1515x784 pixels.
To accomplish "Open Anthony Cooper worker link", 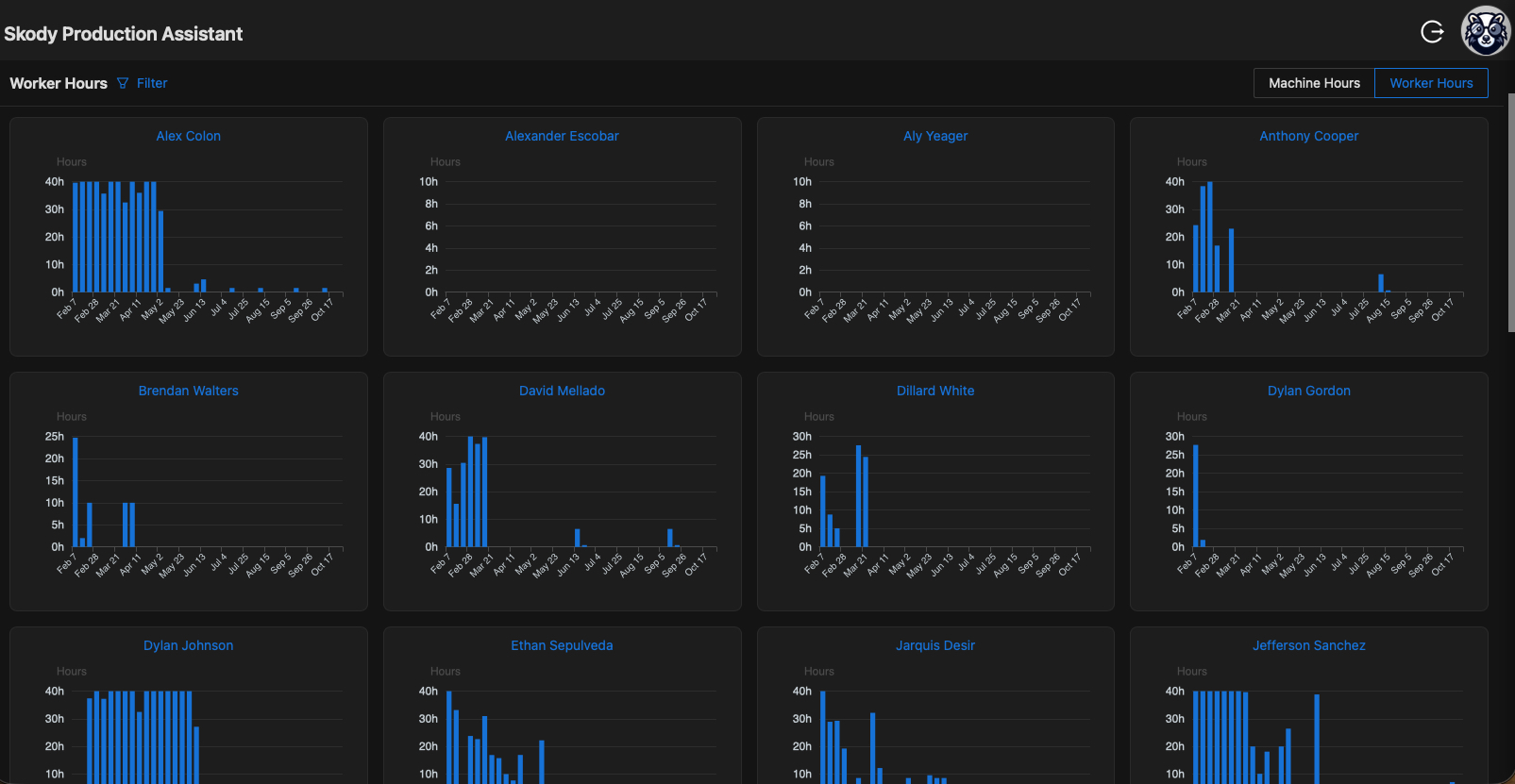I will [x=1309, y=136].
